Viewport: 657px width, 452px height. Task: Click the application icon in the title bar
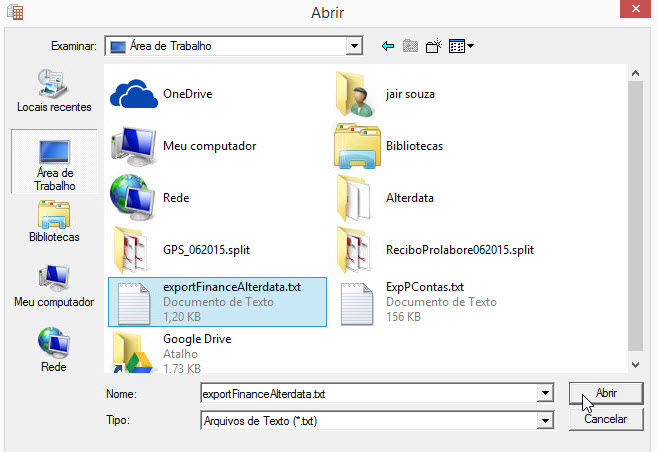[x=15, y=12]
